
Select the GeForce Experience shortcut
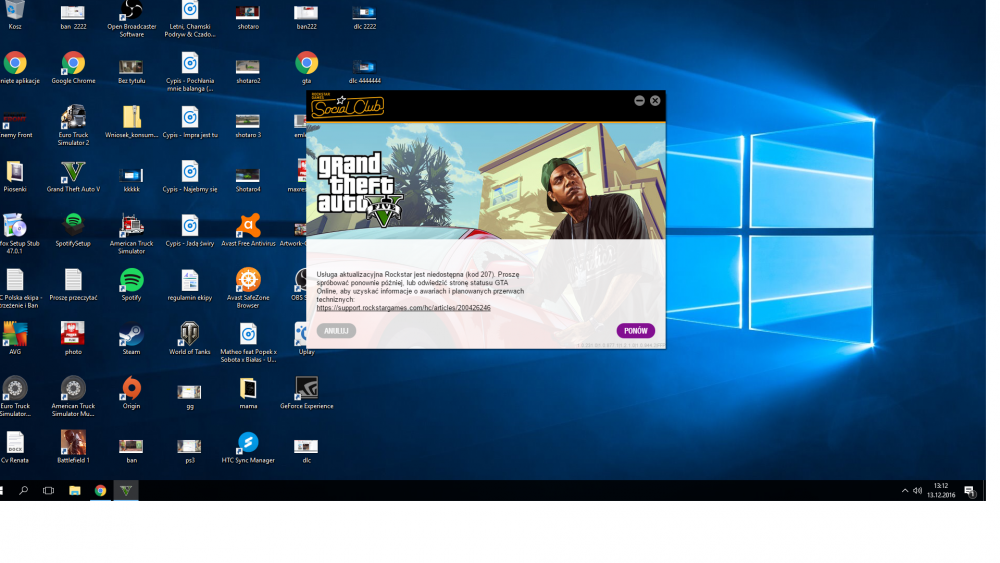click(x=307, y=393)
